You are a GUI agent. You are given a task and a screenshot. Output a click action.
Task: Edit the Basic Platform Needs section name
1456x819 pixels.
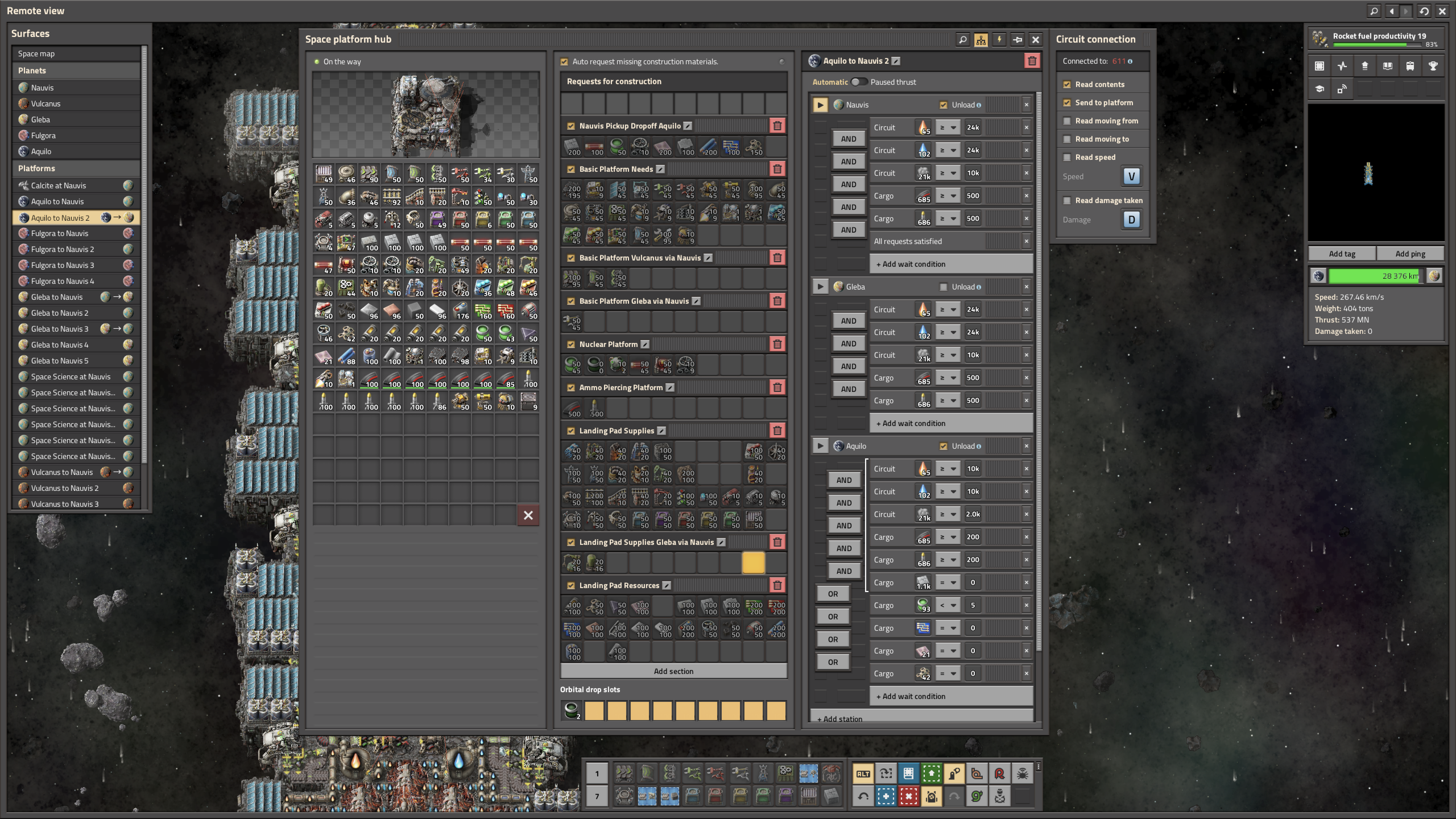point(660,169)
